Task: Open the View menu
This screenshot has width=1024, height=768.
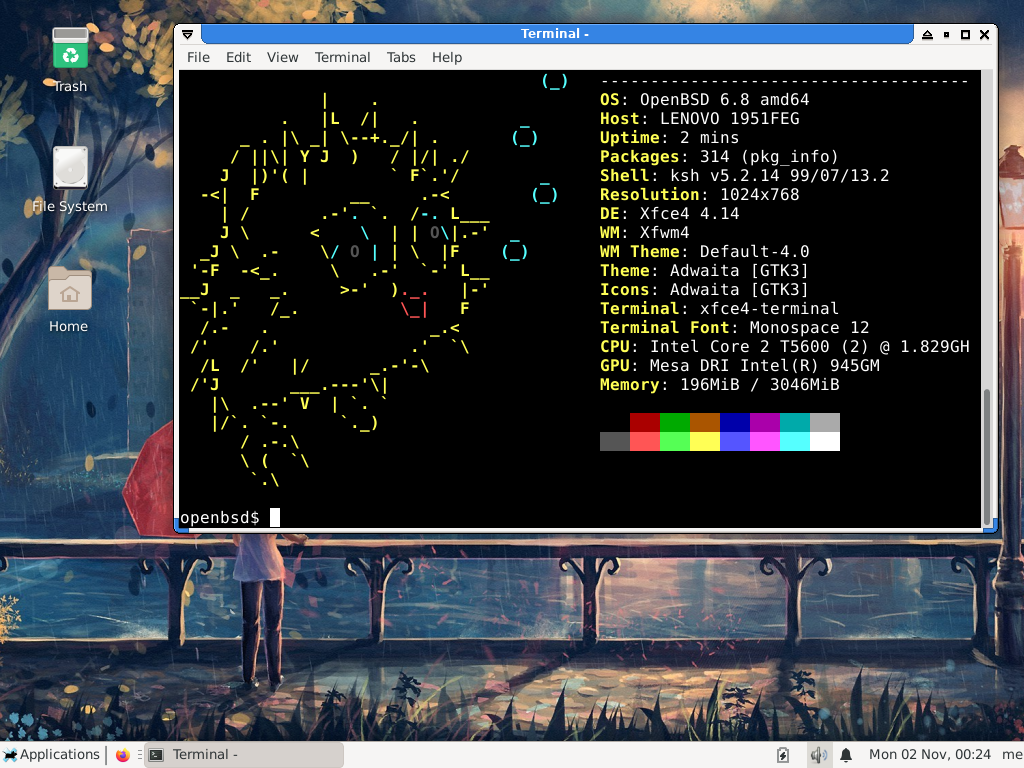Action: [x=282, y=57]
